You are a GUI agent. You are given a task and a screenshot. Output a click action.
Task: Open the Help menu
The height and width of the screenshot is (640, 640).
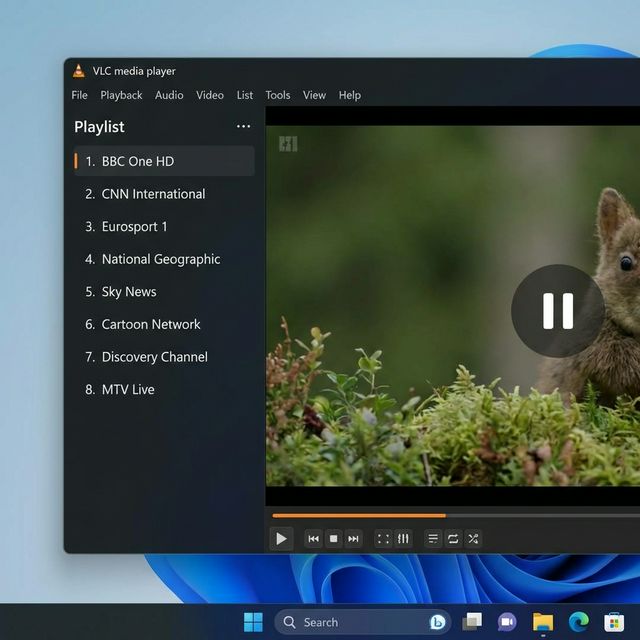350,95
